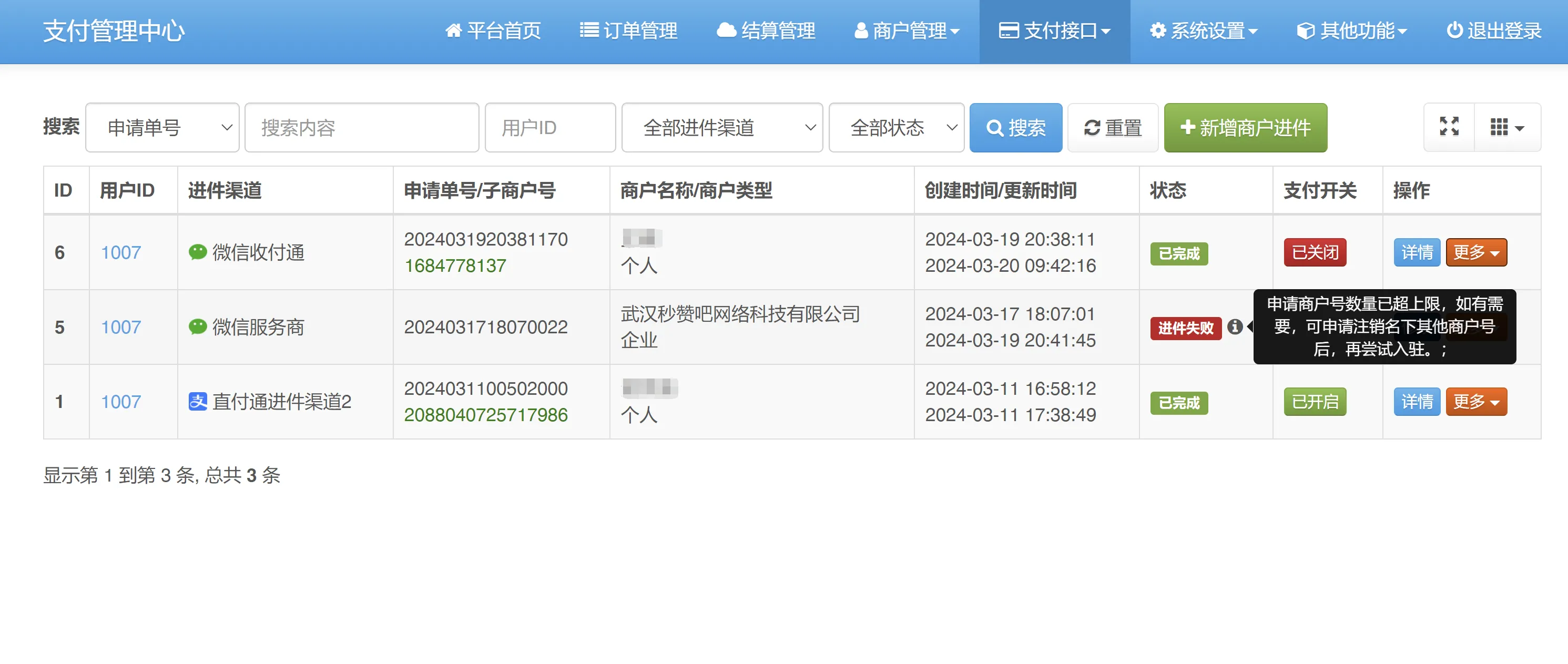1568x664 pixels.
Task: Click the Alipay icon for 直付通进件渠道2
Action: (197, 401)
